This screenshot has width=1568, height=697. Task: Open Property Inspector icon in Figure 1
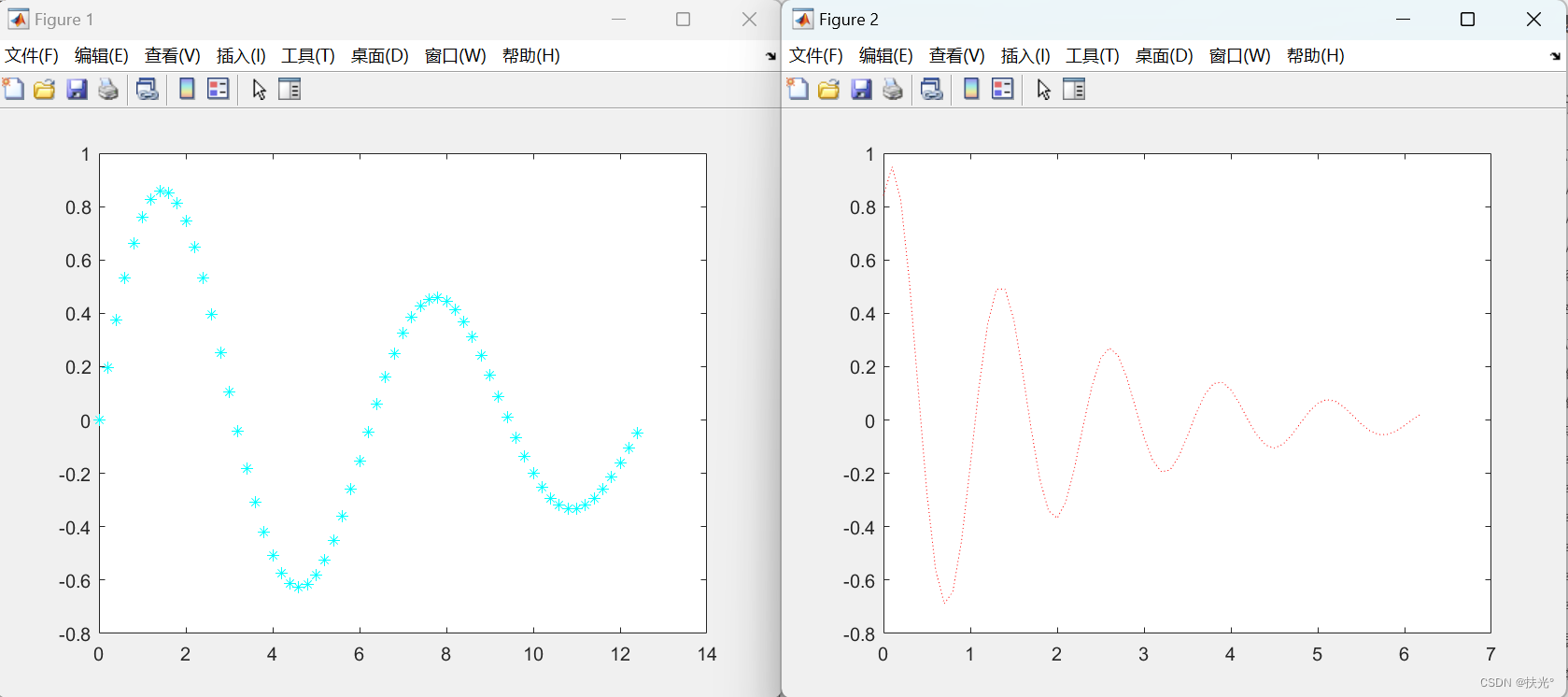290,89
